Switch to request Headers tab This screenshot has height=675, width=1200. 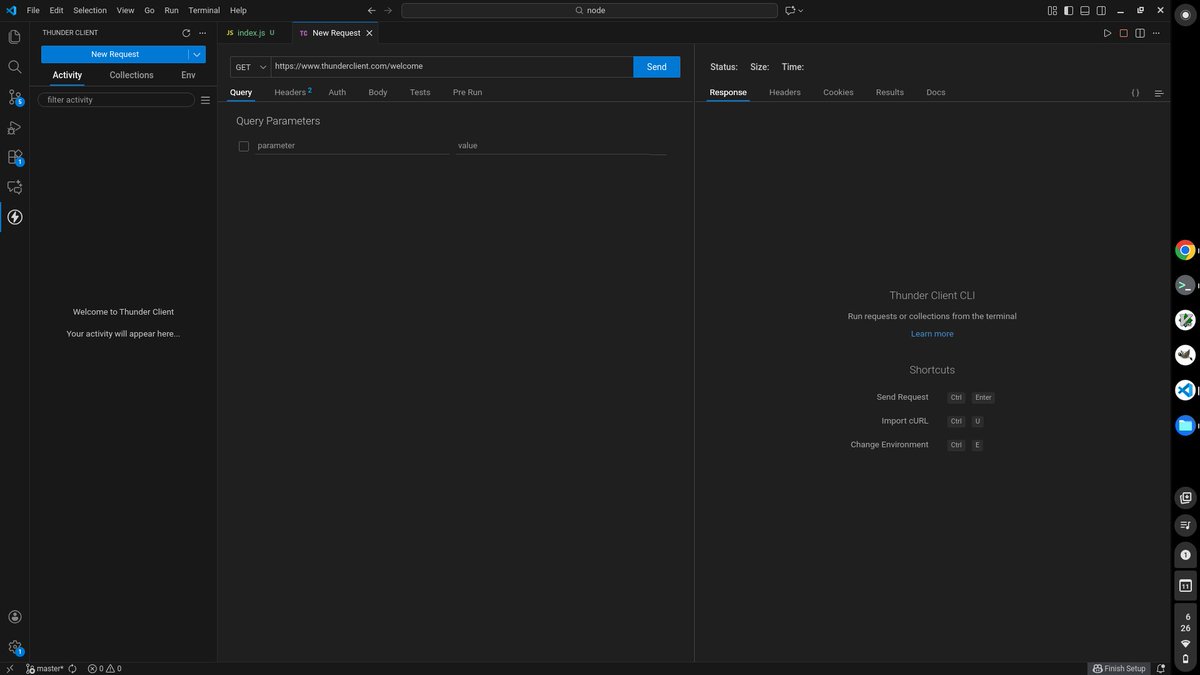(293, 92)
